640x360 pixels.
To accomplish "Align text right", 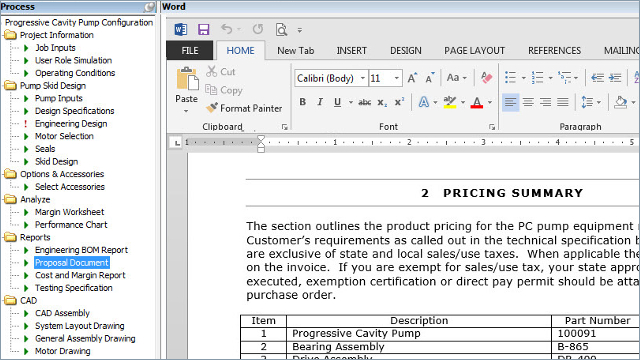I will [x=545, y=102].
